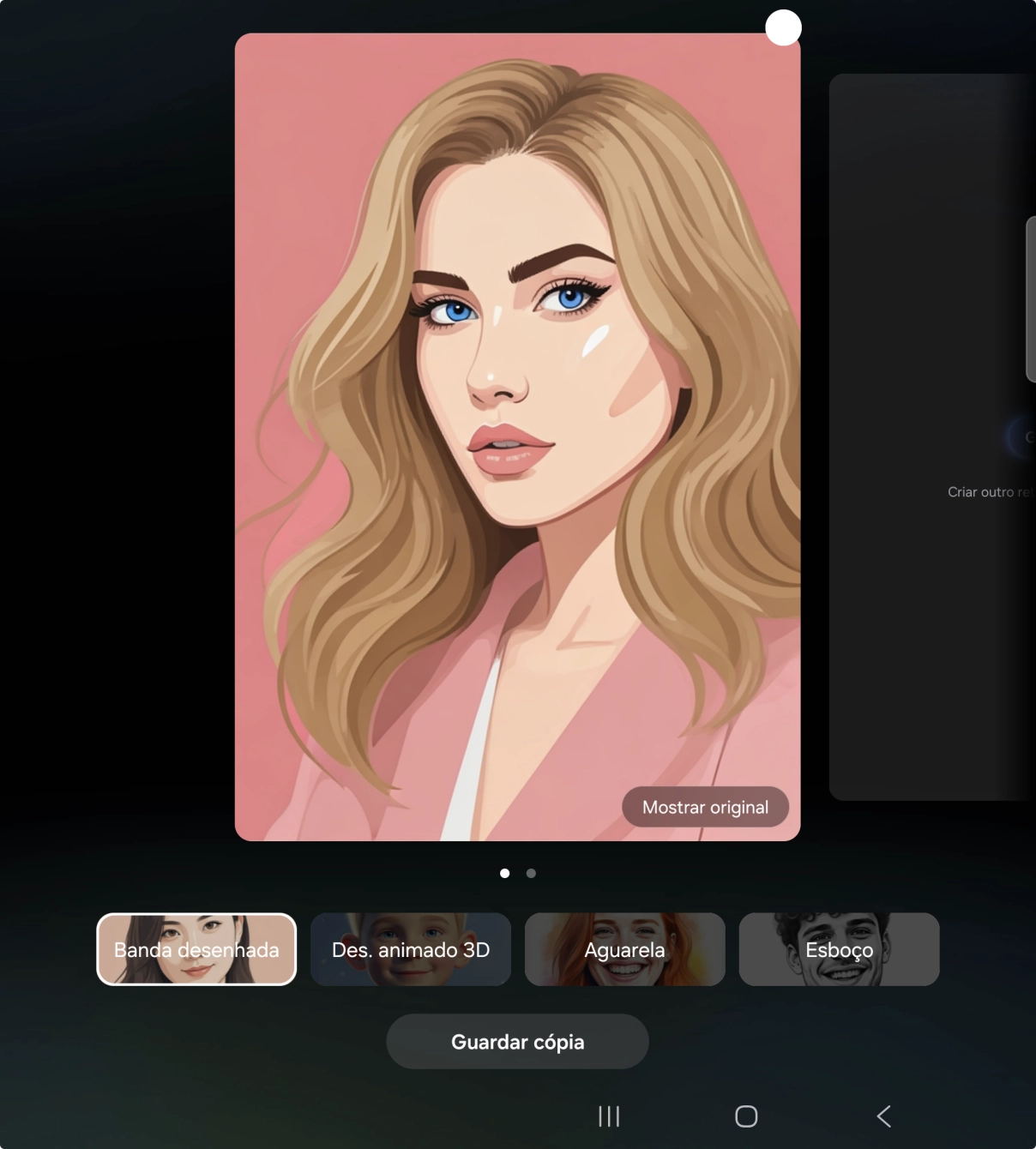Pull the edge panel handle on right
1036x1149 pixels.
tap(1030, 298)
